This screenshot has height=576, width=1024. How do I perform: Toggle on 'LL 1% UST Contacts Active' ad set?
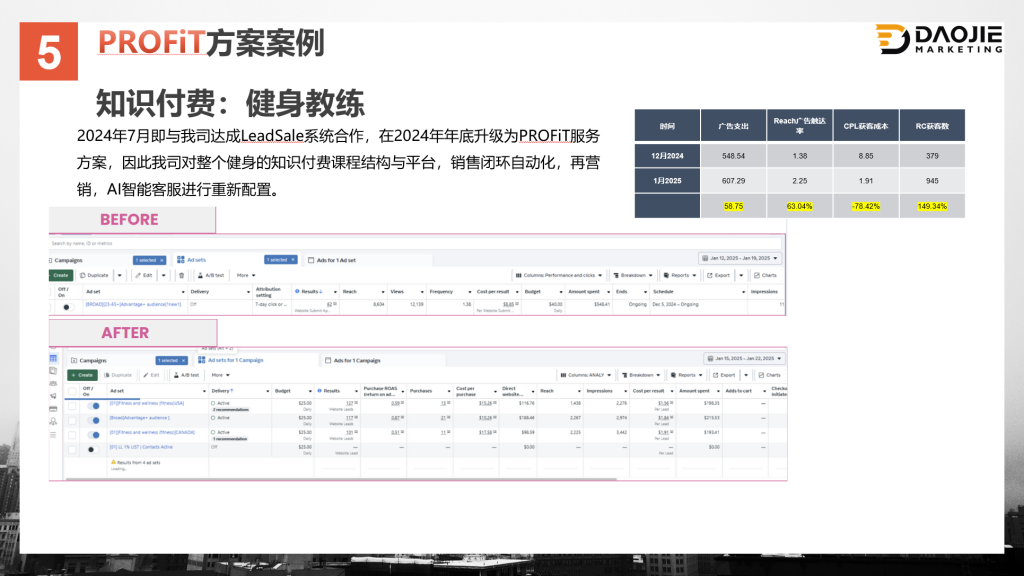[x=92, y=449]
